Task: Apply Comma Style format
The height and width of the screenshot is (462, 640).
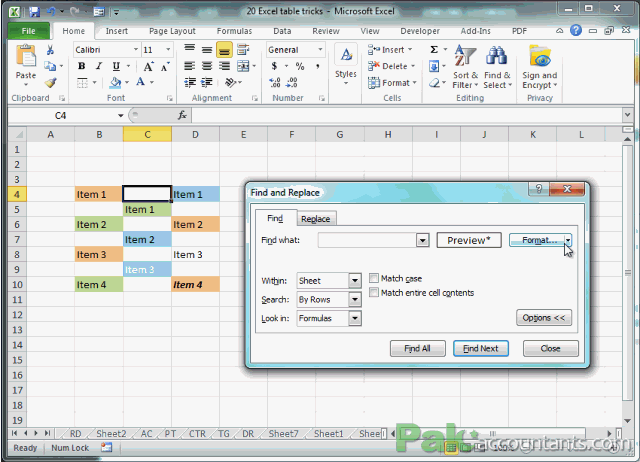Action: [x=318, y=66]
